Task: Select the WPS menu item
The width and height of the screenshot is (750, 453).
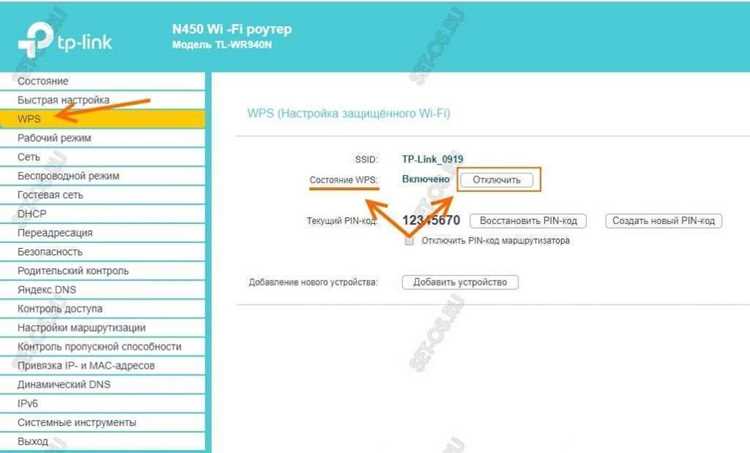Action: (x=102, y=119)
